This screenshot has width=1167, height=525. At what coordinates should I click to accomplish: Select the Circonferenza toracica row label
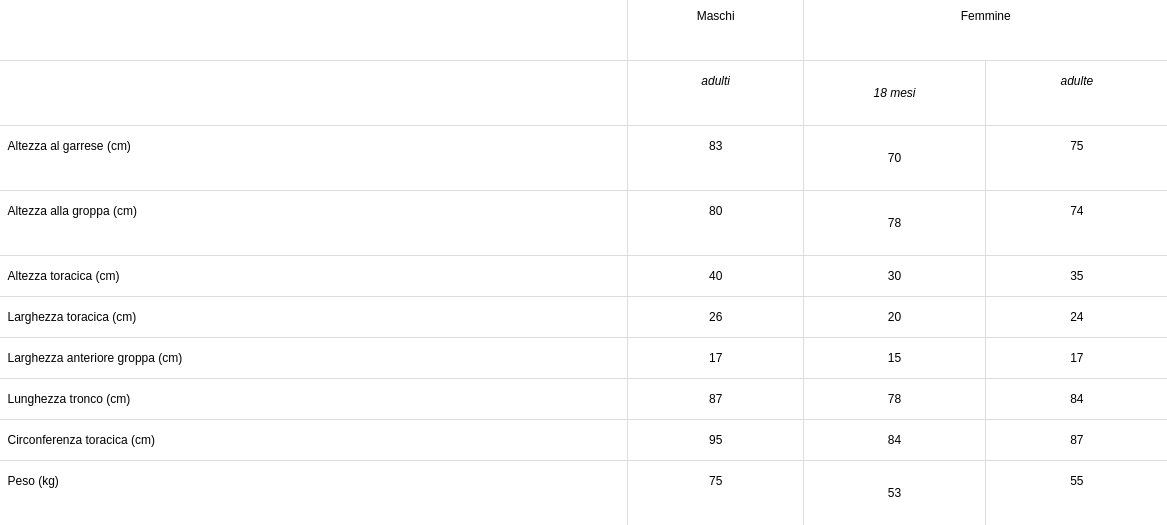(81, 440)
